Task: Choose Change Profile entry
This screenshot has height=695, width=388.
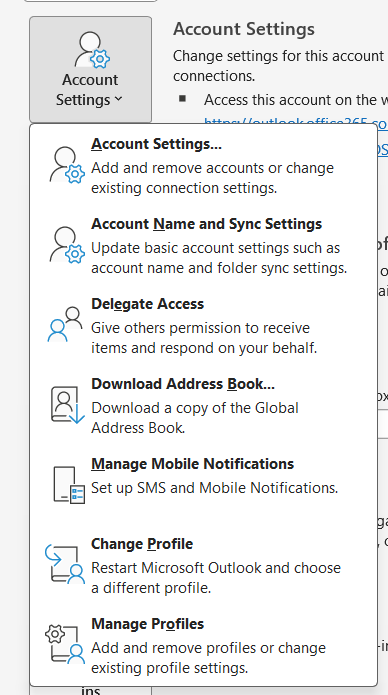Action: click(204, 565)
